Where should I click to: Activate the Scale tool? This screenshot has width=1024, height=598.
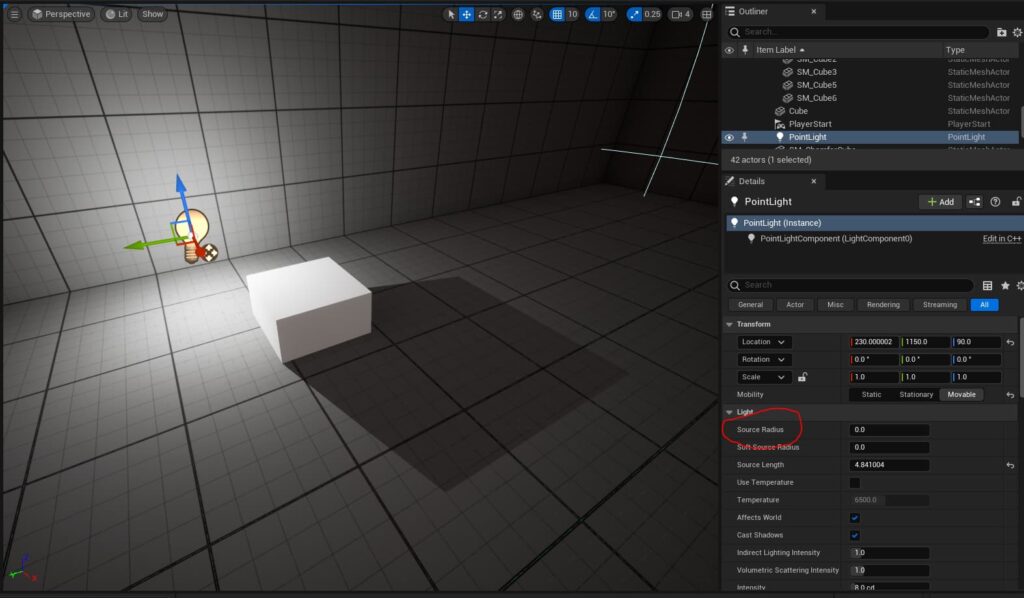tap(497, 14)
